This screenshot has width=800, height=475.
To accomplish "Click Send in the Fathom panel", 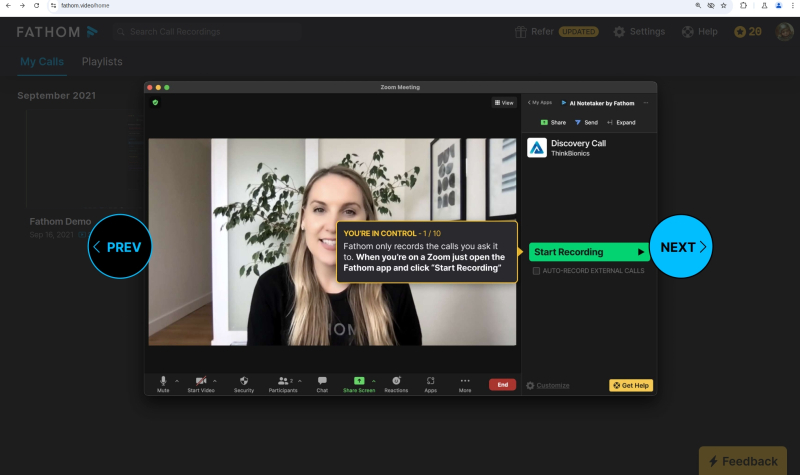I will pos(586,122).
